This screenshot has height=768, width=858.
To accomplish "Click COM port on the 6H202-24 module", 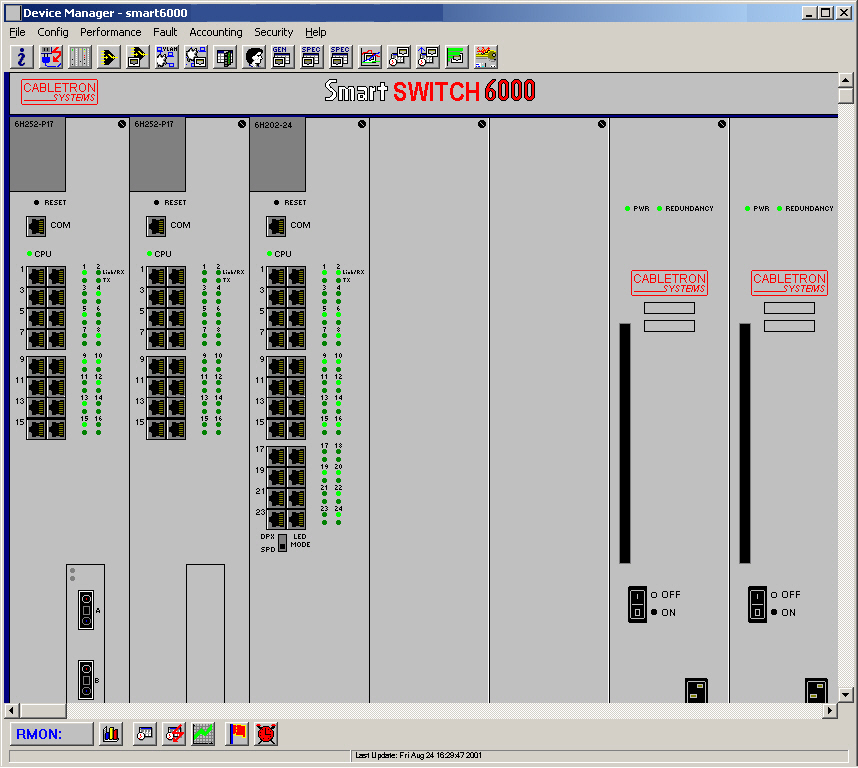I will [x=276, y=226].
